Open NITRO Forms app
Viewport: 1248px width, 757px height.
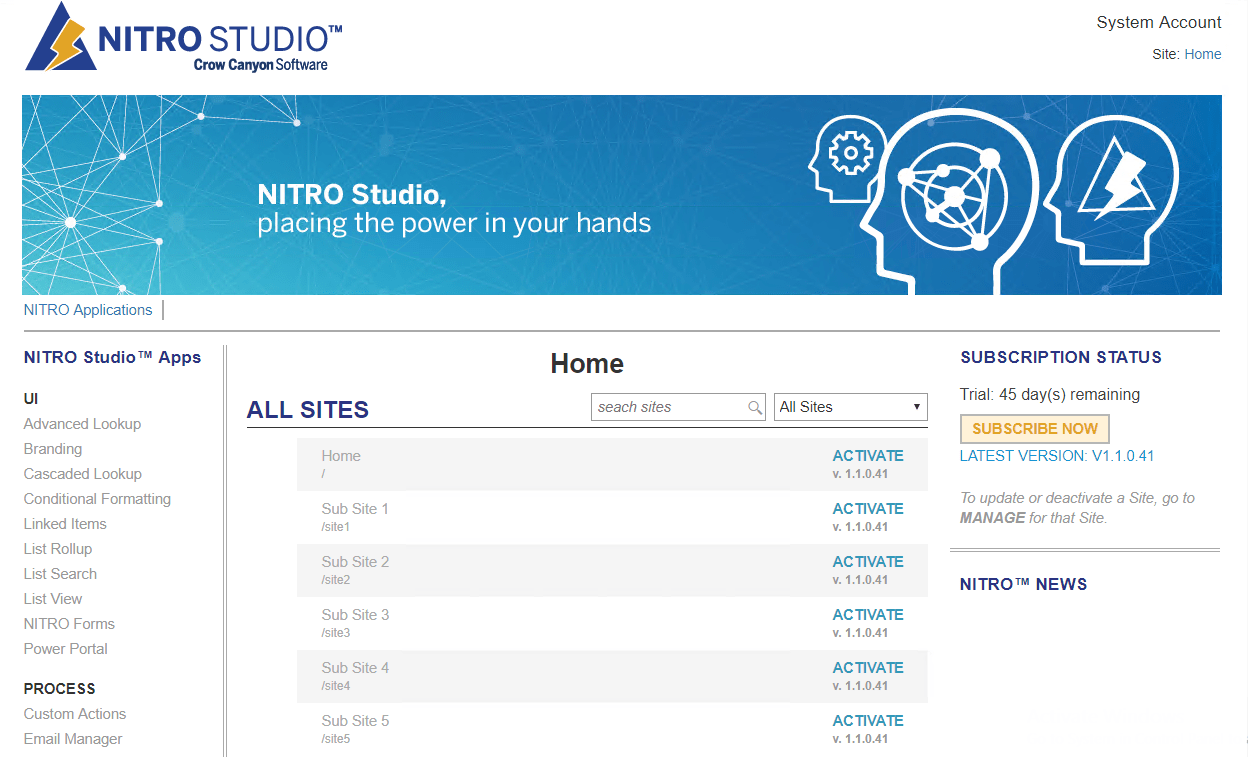click(x=69, y=624)
